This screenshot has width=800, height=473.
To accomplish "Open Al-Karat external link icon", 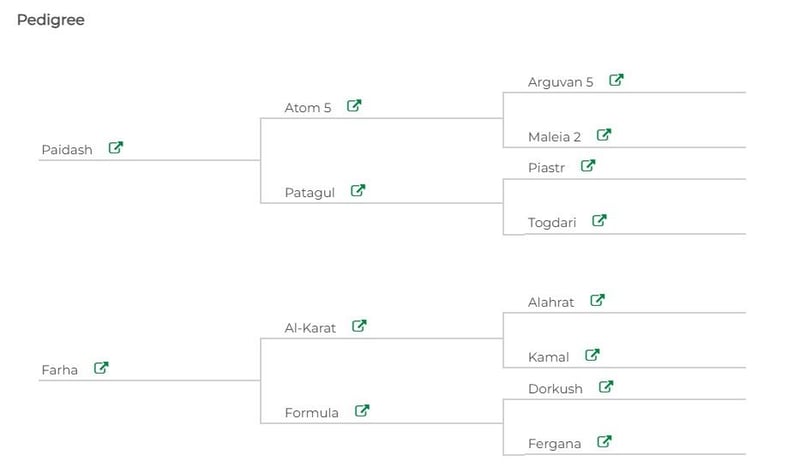I will 360,325.
